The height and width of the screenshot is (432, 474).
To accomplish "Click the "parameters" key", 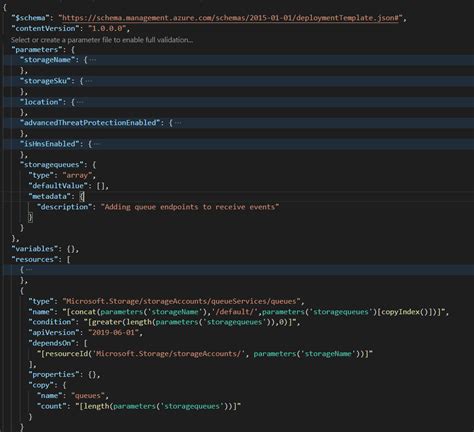I will [37, 50].
